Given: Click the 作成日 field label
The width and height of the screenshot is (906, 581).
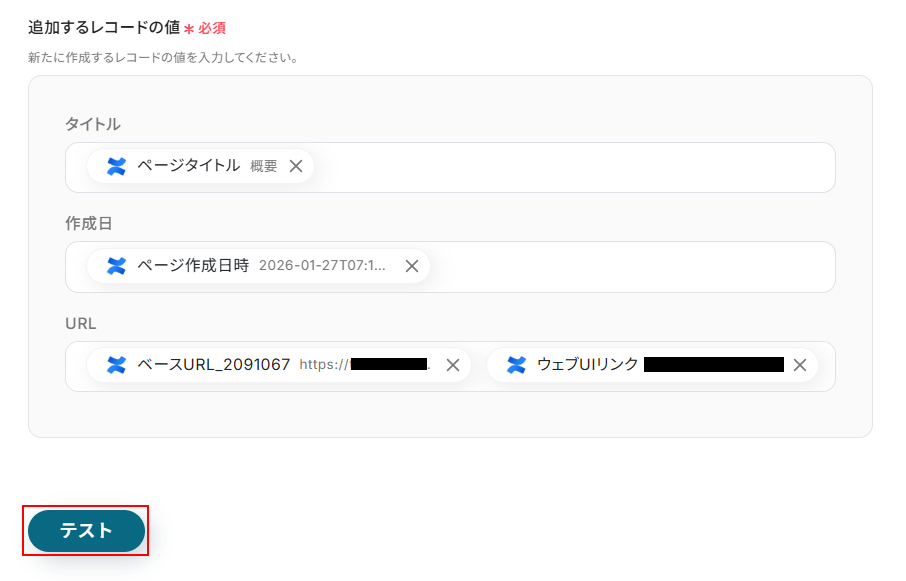Looking at the screenshot, I should point(89,223).
